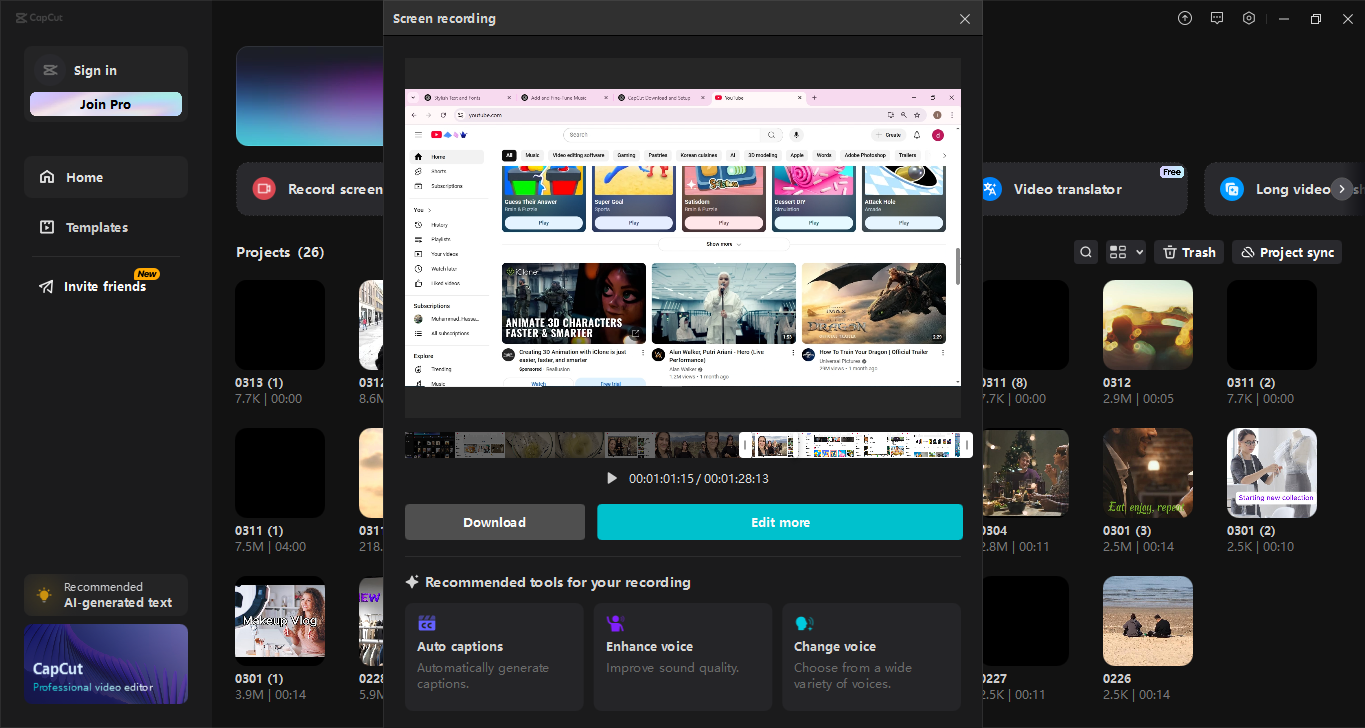Download the screen recording
Viewport: 1365px width, 728px height.
(494, 521)
